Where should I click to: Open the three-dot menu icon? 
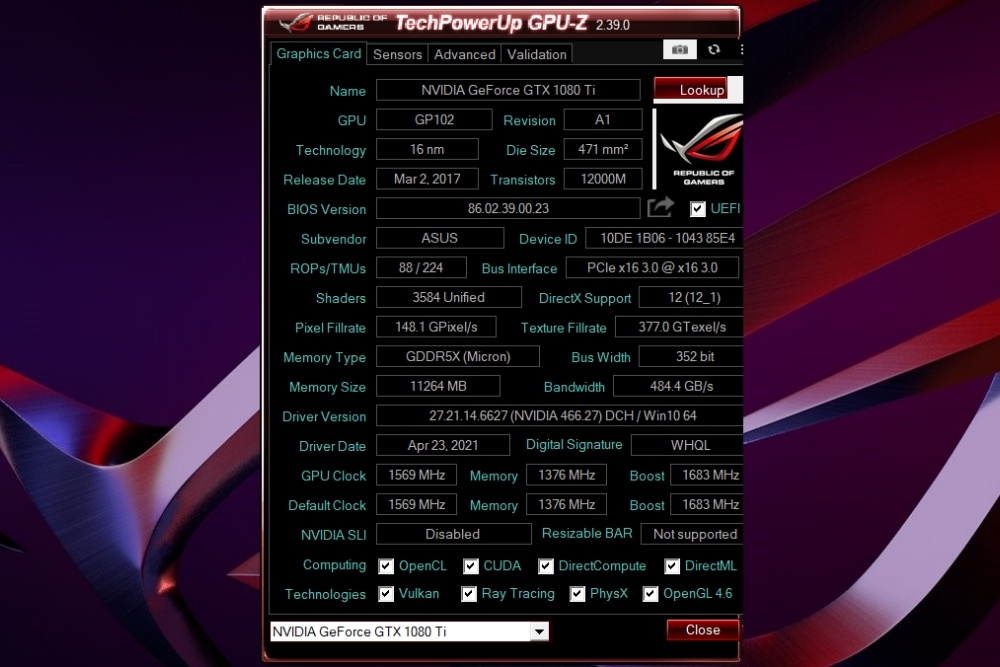740,50
